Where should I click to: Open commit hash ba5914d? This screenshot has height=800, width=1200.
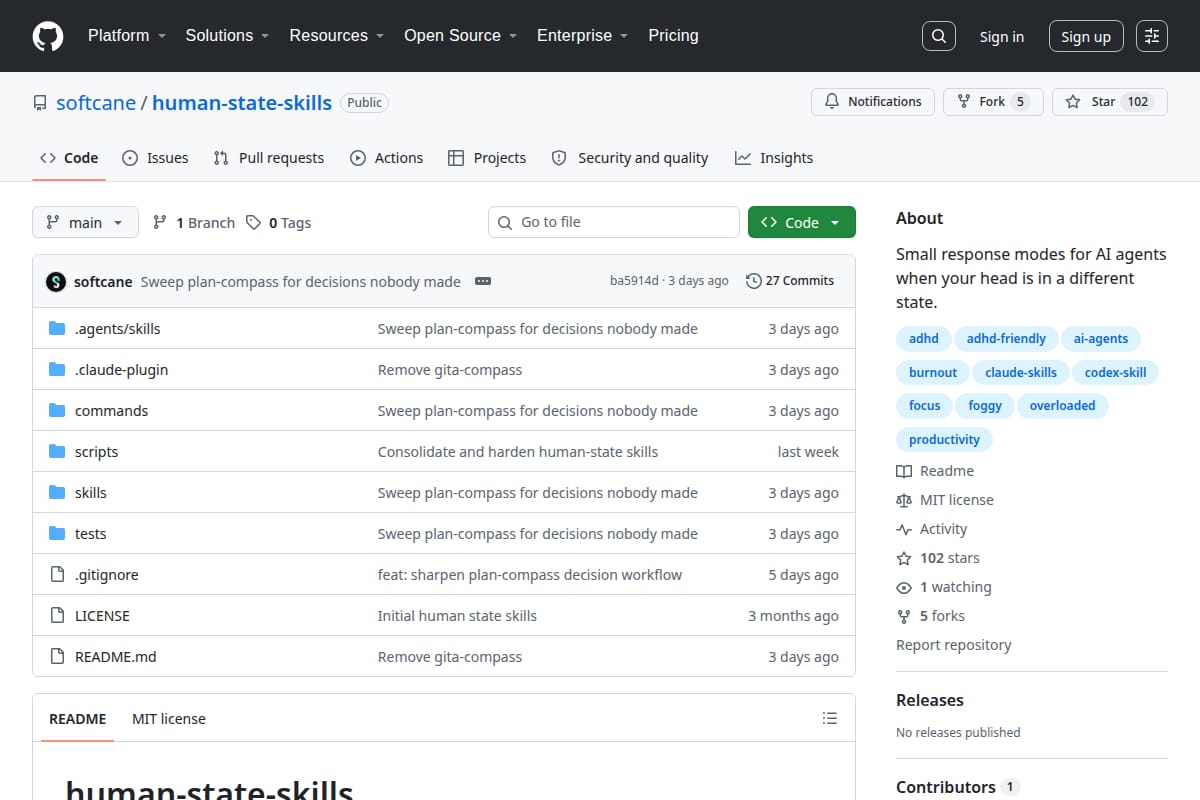[634, 281]
